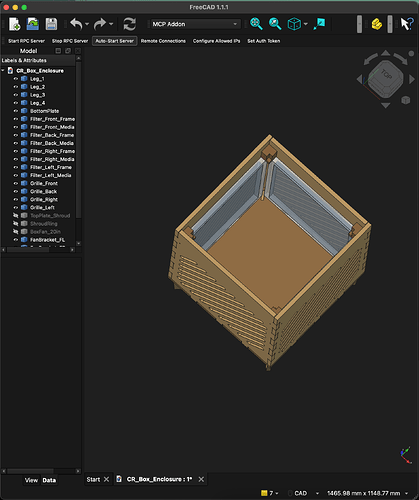Undo the last action

76,24
